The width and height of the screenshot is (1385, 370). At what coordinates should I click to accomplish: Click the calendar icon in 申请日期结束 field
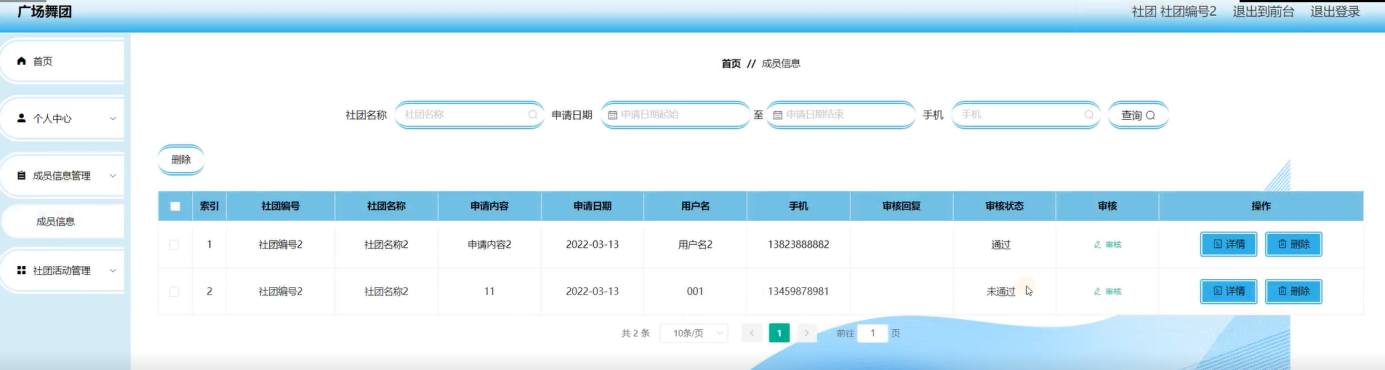pos(778,115)
